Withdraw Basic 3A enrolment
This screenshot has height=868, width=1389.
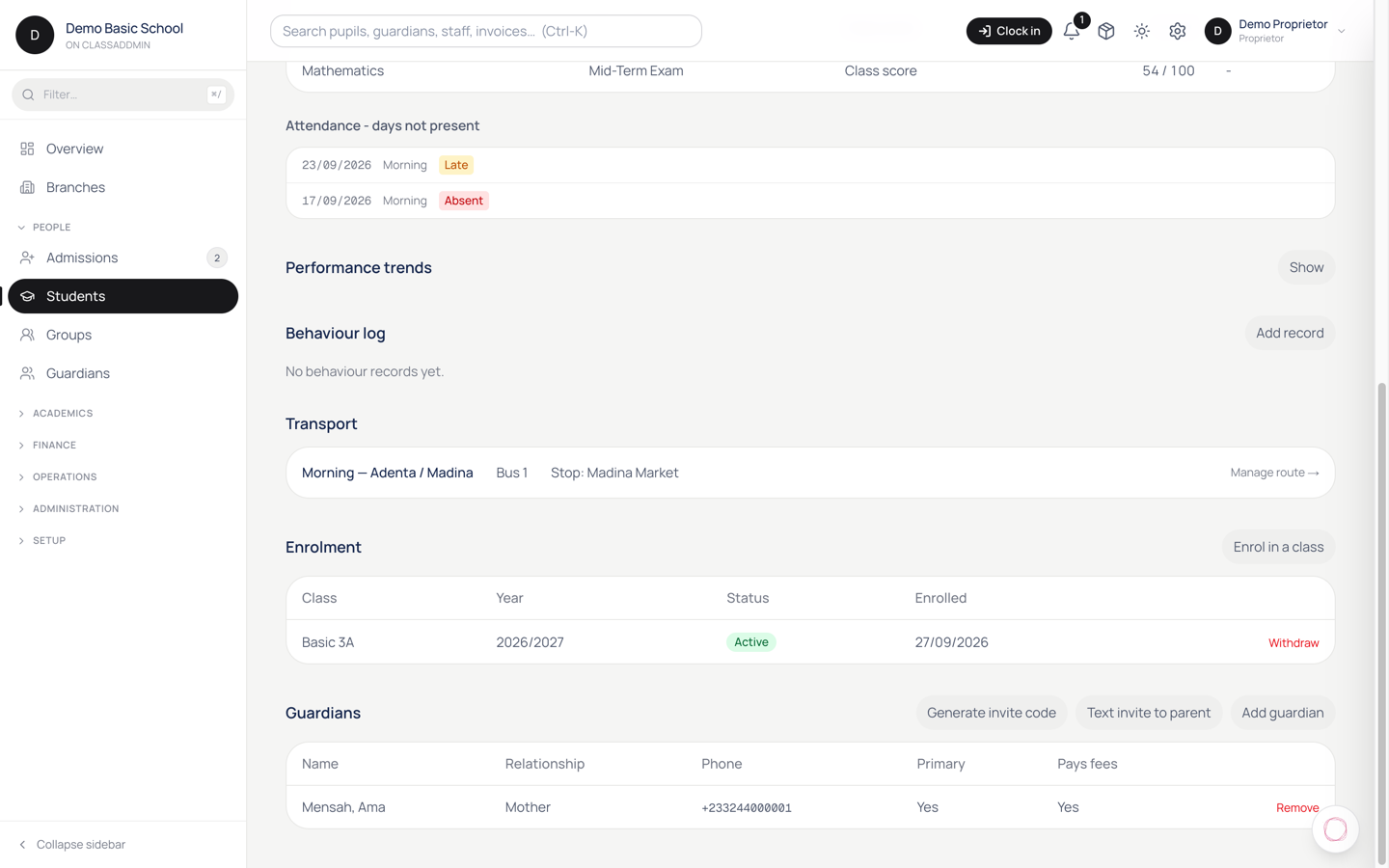[x=1294, y=643]
